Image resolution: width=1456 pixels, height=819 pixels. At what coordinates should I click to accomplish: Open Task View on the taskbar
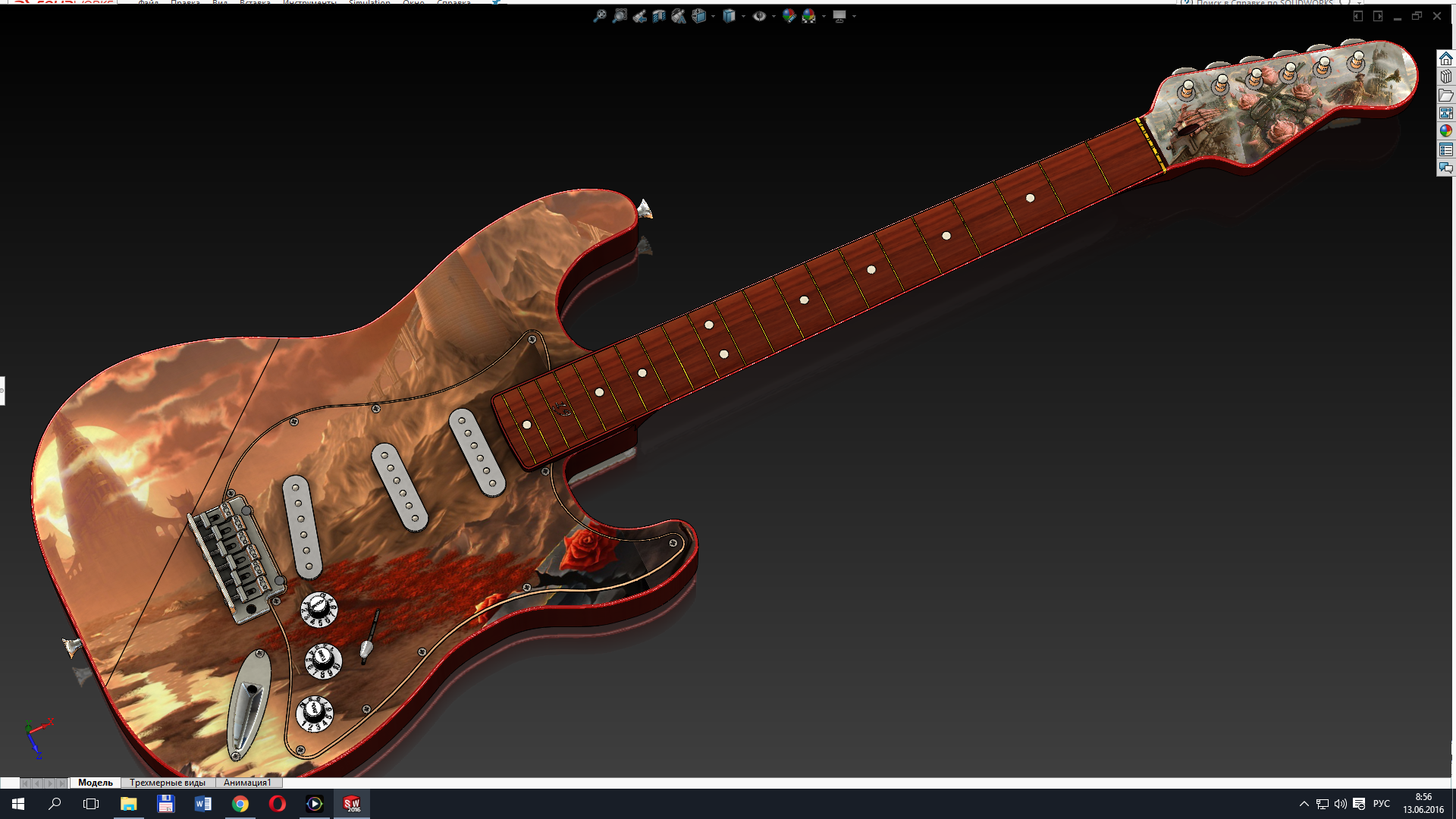(91, 804)
